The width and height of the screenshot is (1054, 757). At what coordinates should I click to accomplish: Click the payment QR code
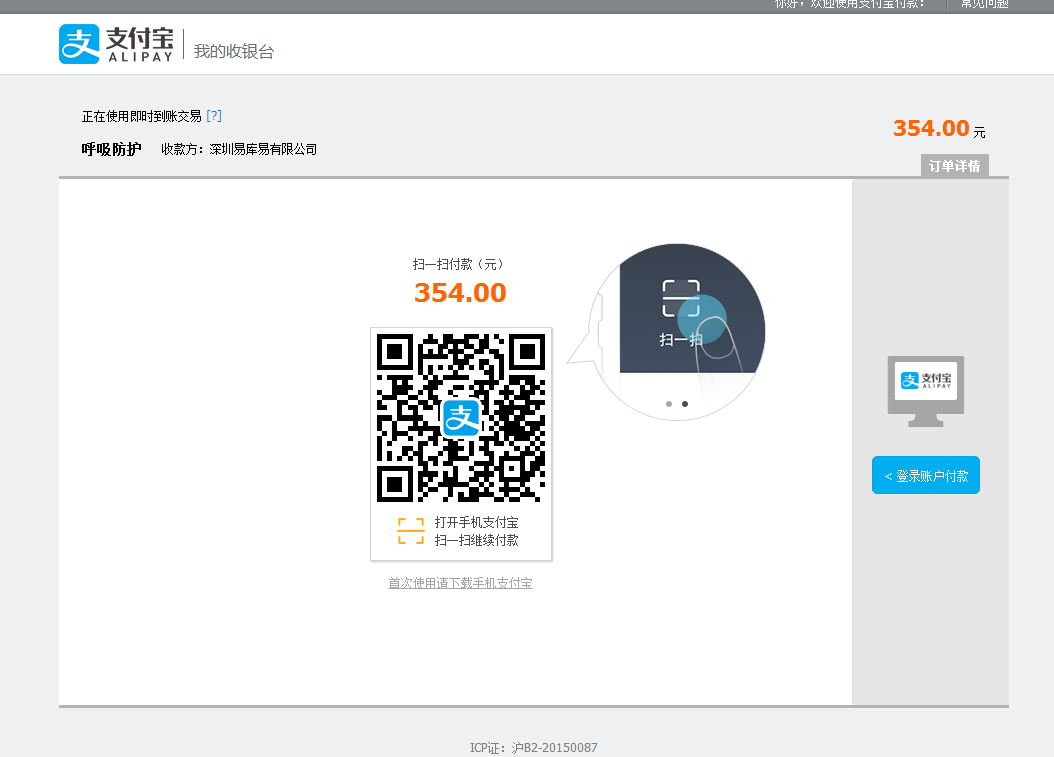coord(461,417)
